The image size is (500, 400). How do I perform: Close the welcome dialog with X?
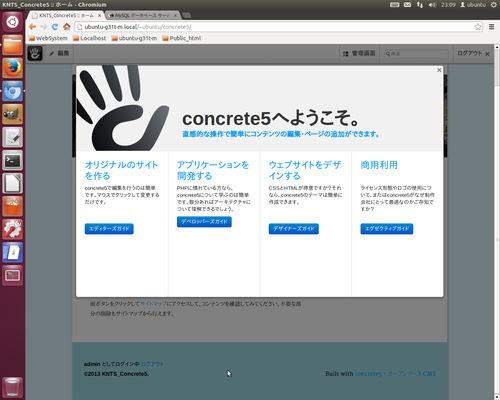click(439, 70)
